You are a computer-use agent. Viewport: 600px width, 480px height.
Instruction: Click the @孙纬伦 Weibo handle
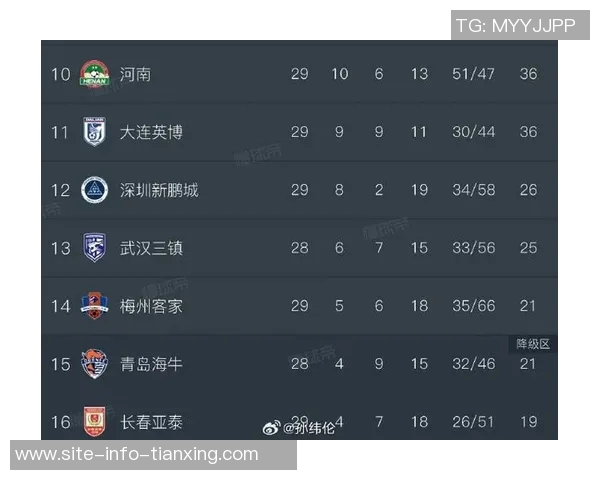coord(312,428)
